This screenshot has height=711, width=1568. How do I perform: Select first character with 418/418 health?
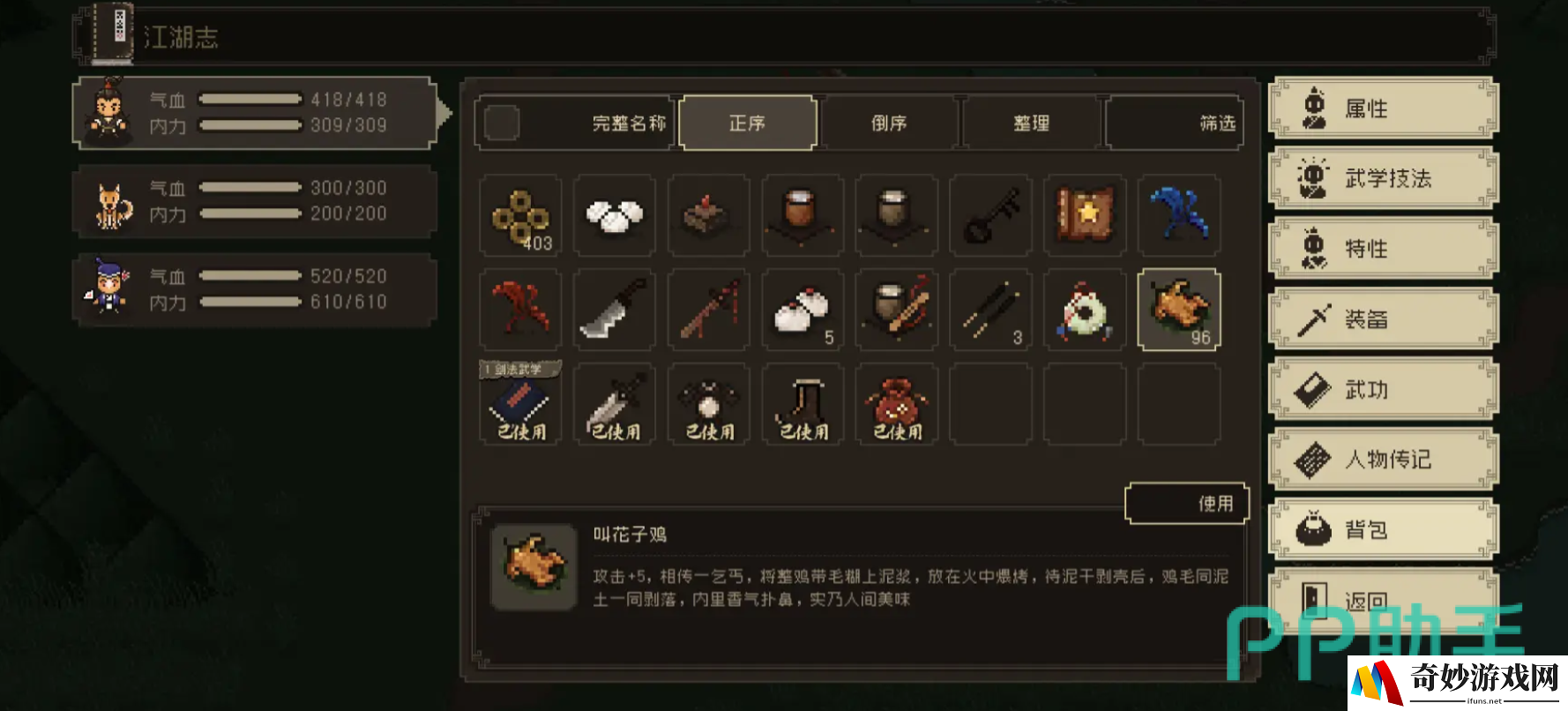(256, 113)
